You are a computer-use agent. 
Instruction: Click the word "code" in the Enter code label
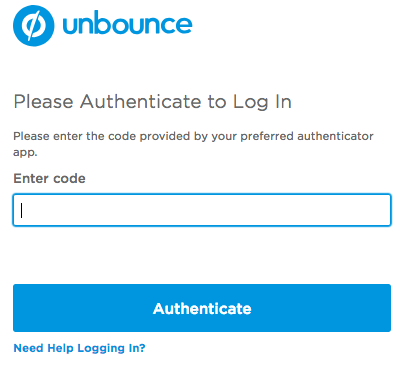pos(69,179)
